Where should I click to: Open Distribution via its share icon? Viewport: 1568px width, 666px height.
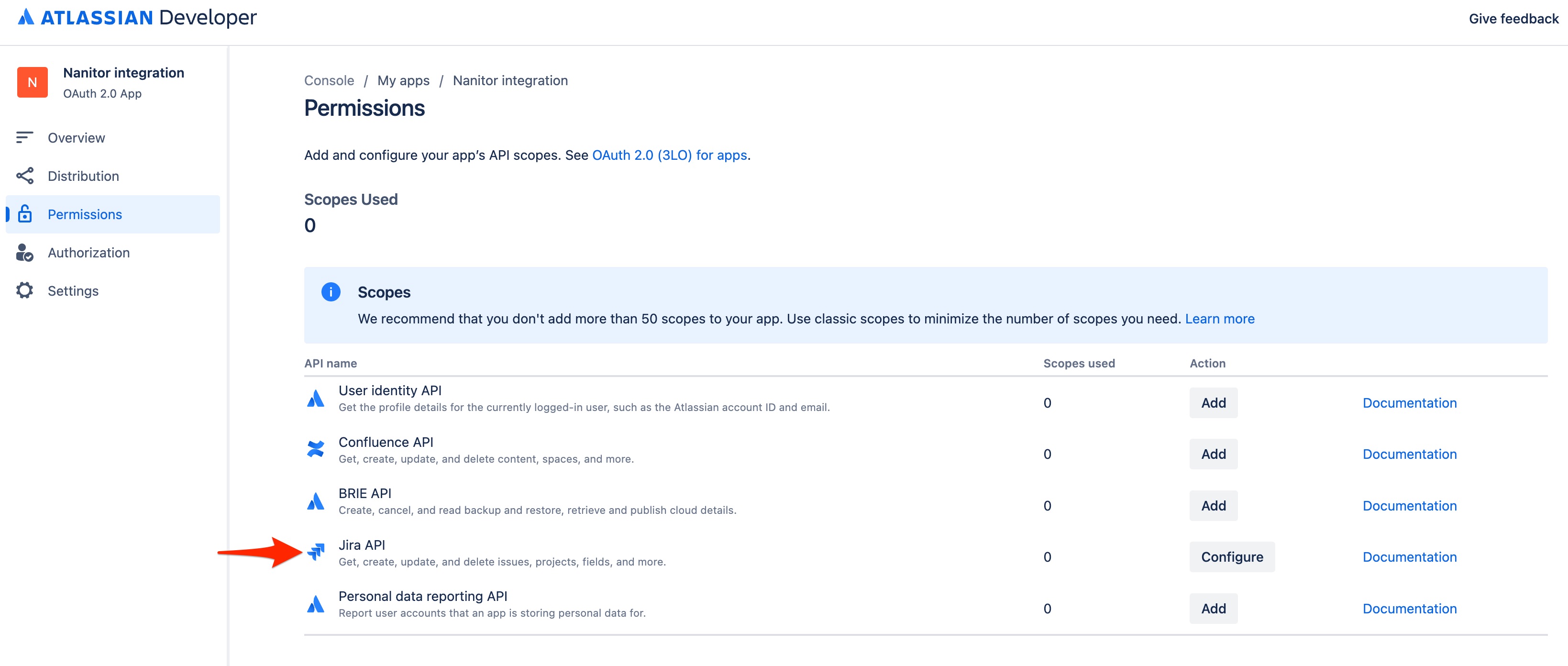click(25, 176)
